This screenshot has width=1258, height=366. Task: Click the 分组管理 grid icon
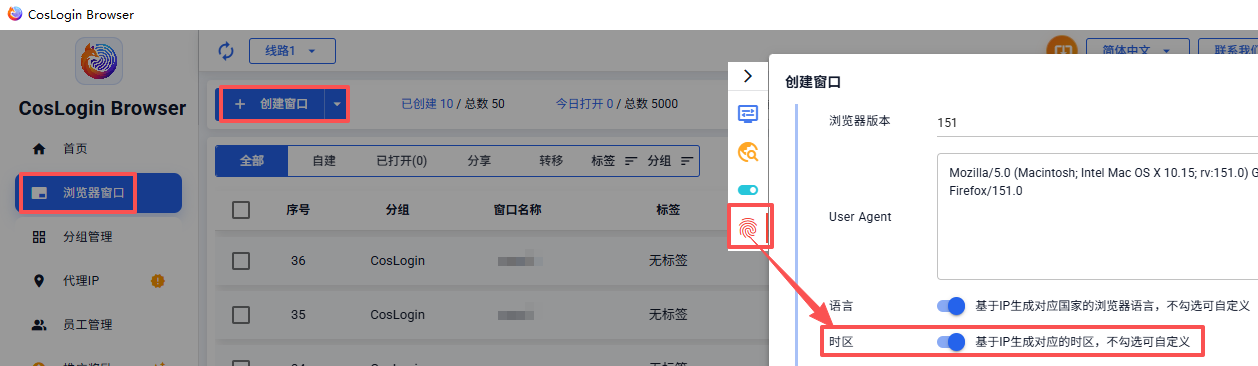(40, 237)
